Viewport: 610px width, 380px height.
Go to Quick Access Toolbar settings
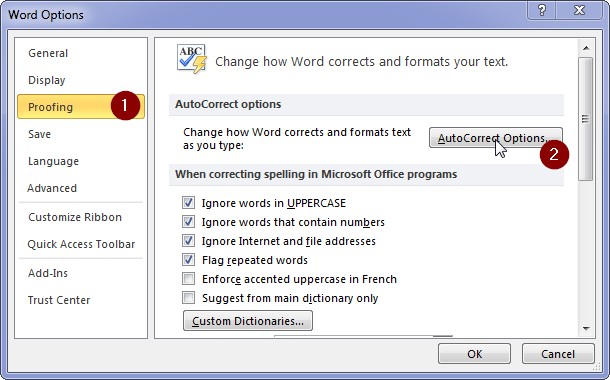[81, 244]
